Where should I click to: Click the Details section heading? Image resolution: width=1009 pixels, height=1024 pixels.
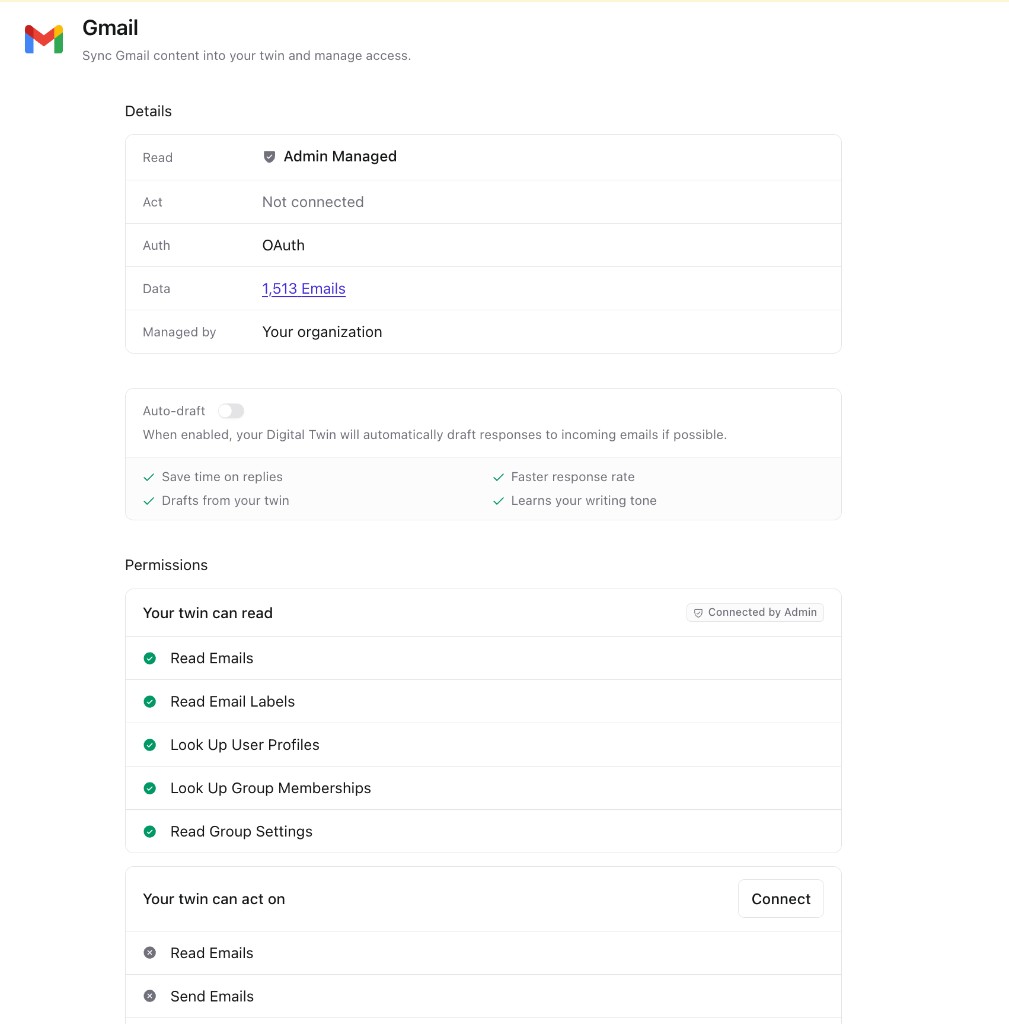pyautogui.click(x=148, y=111)
